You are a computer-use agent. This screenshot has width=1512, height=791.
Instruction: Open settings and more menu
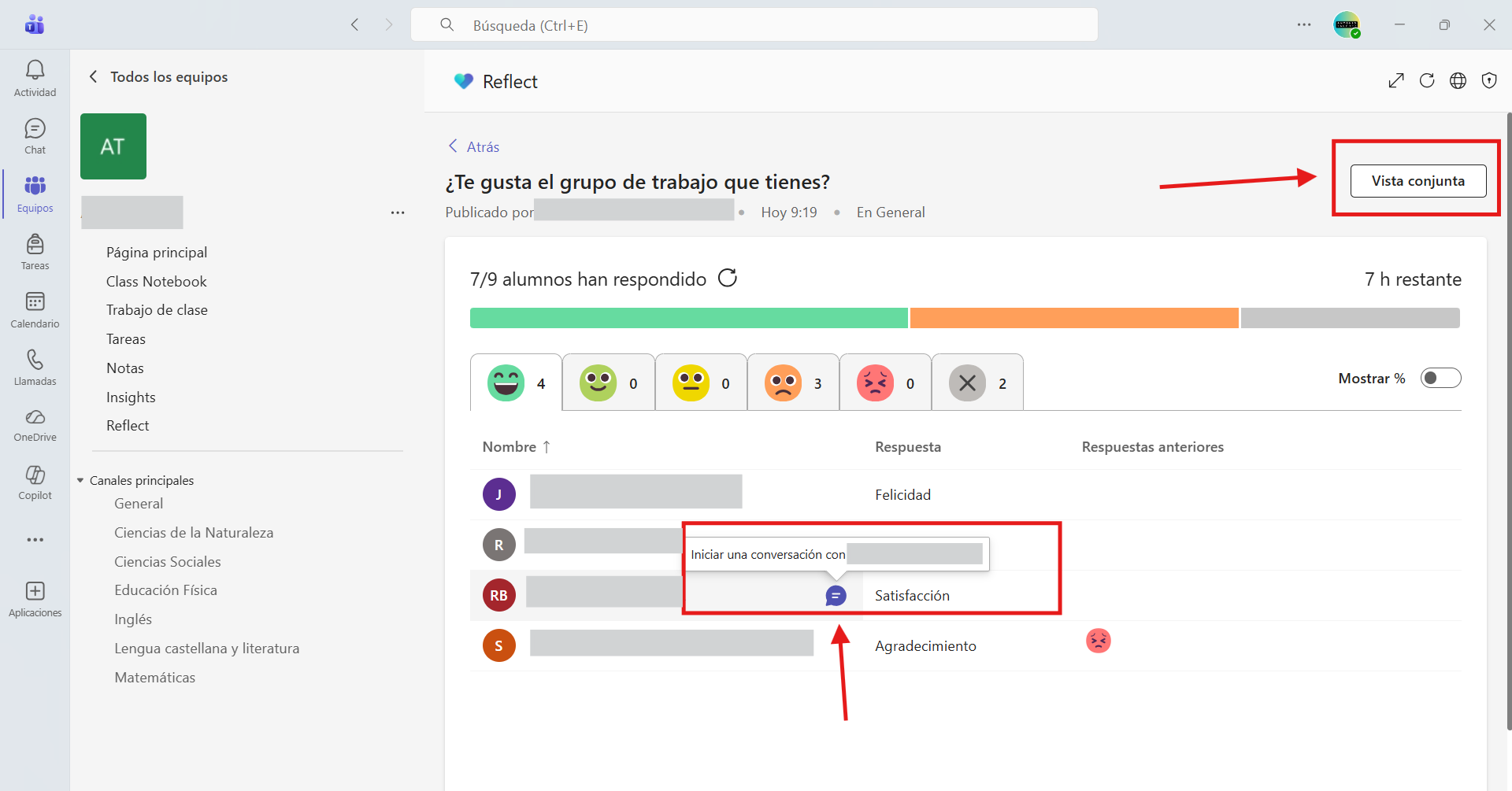(1304, 24)
